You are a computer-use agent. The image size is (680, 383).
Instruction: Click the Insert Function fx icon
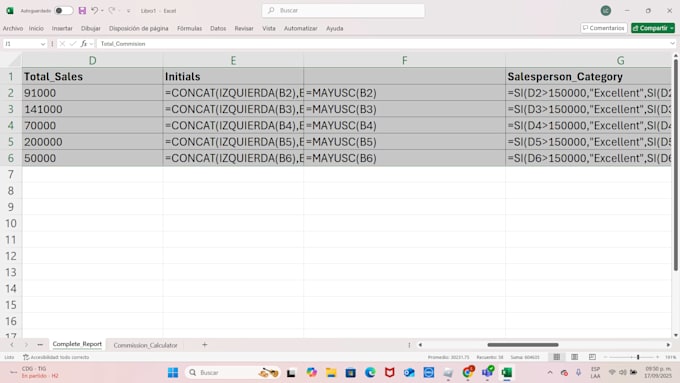pyautogui.click(x=84, y=44)
